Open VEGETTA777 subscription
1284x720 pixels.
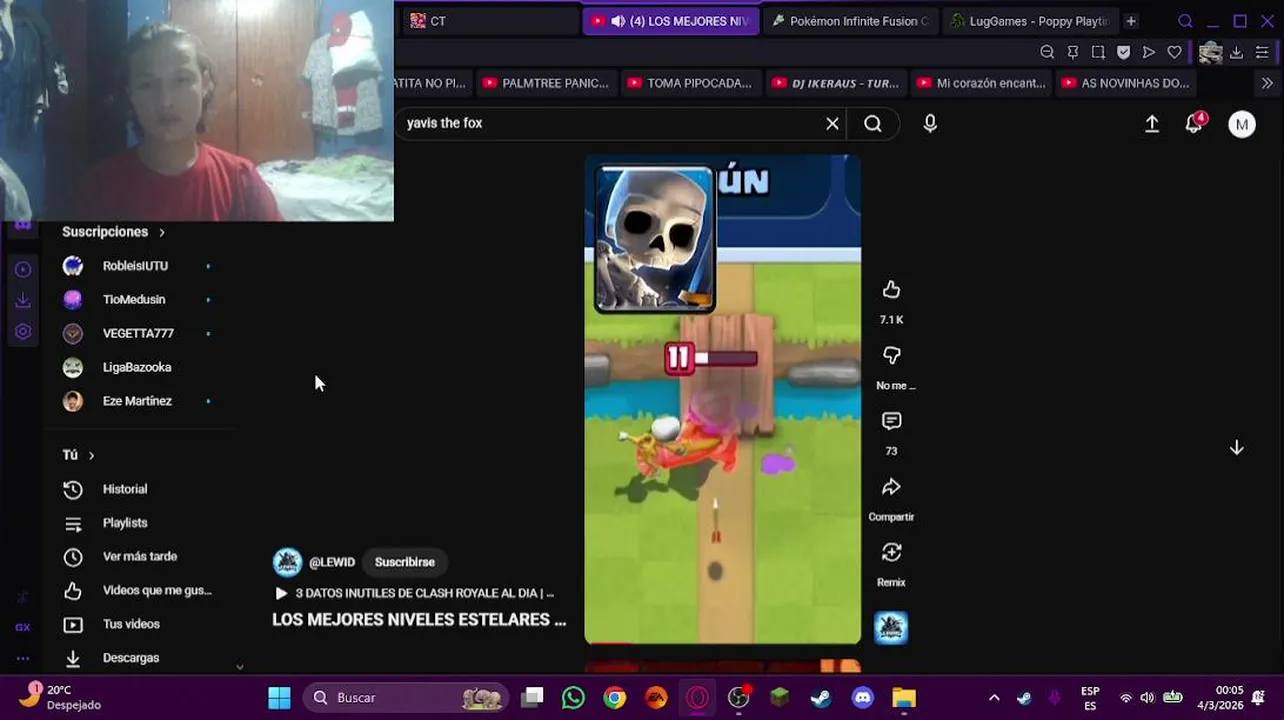138,333
